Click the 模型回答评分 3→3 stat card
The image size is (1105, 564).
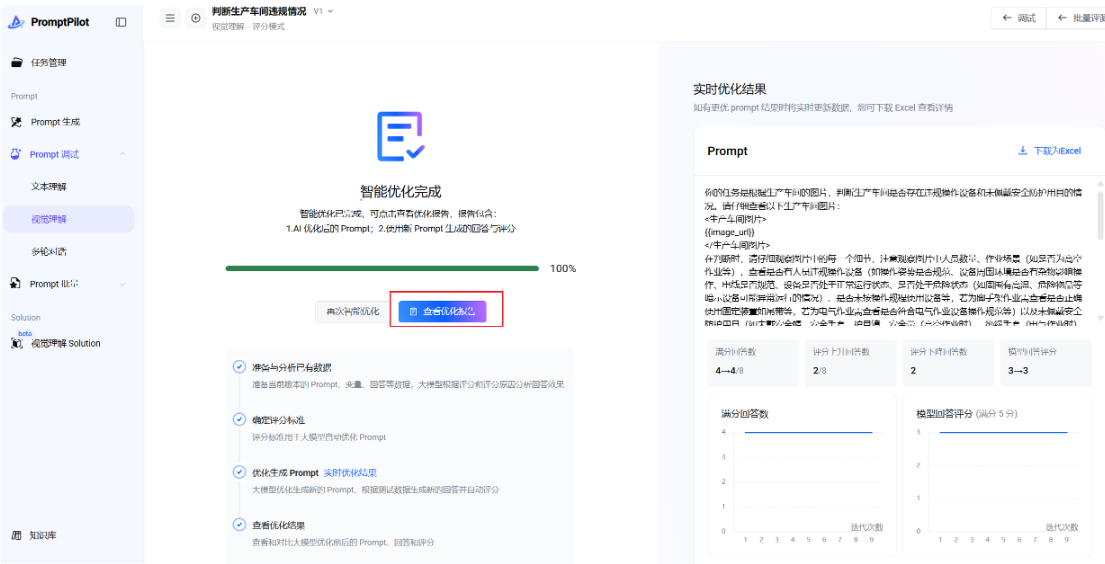tap(1045, 362)
